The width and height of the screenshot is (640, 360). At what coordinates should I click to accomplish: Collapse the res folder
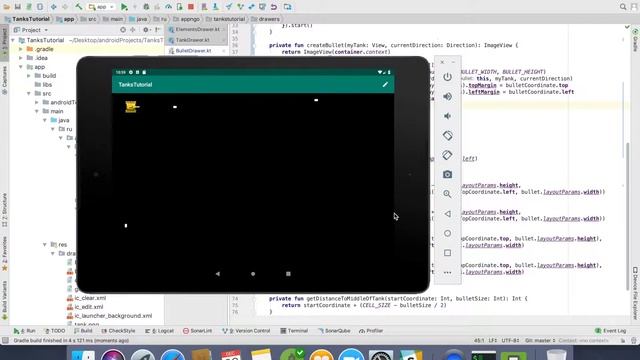point(44,245)
